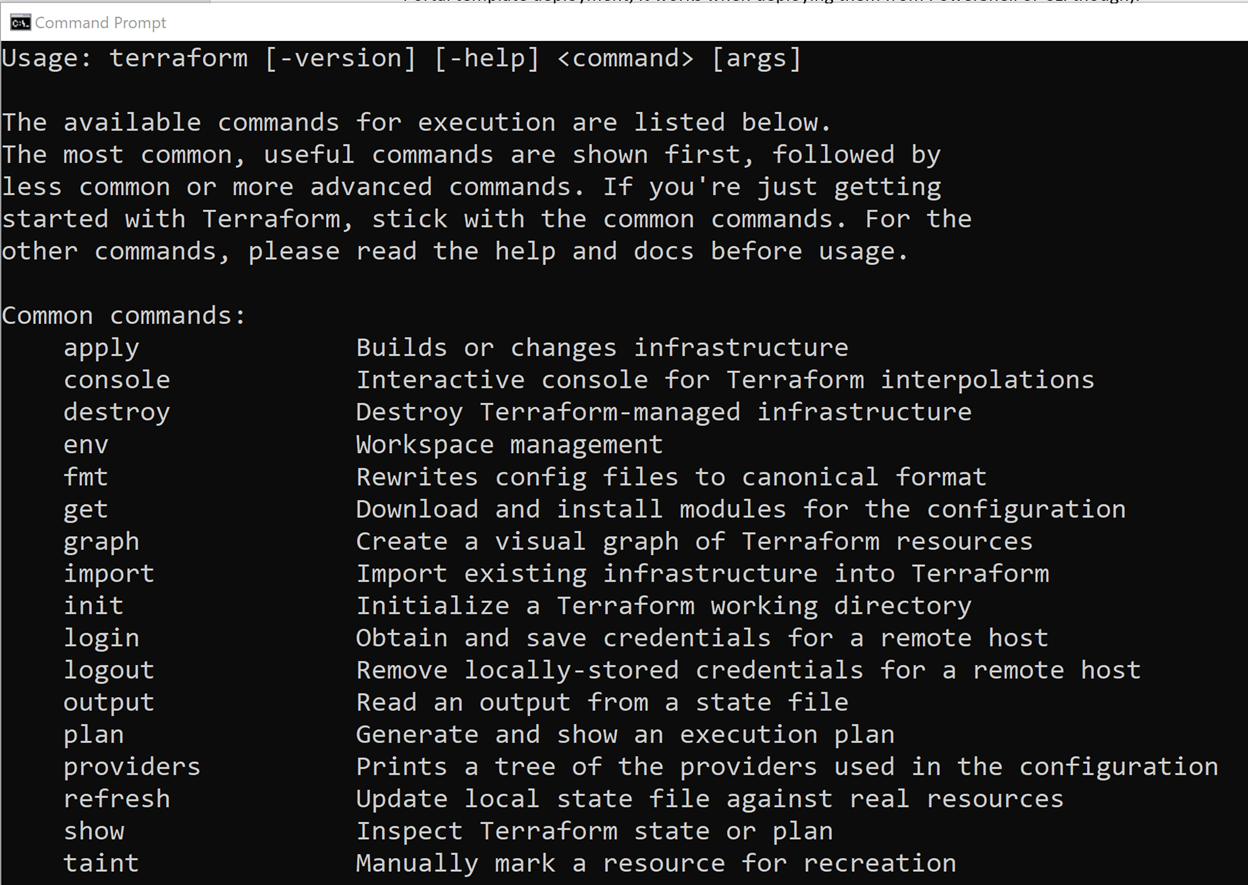
Task: Click 'Initialize a Terraform working directory'
Action: click(664, 606)
